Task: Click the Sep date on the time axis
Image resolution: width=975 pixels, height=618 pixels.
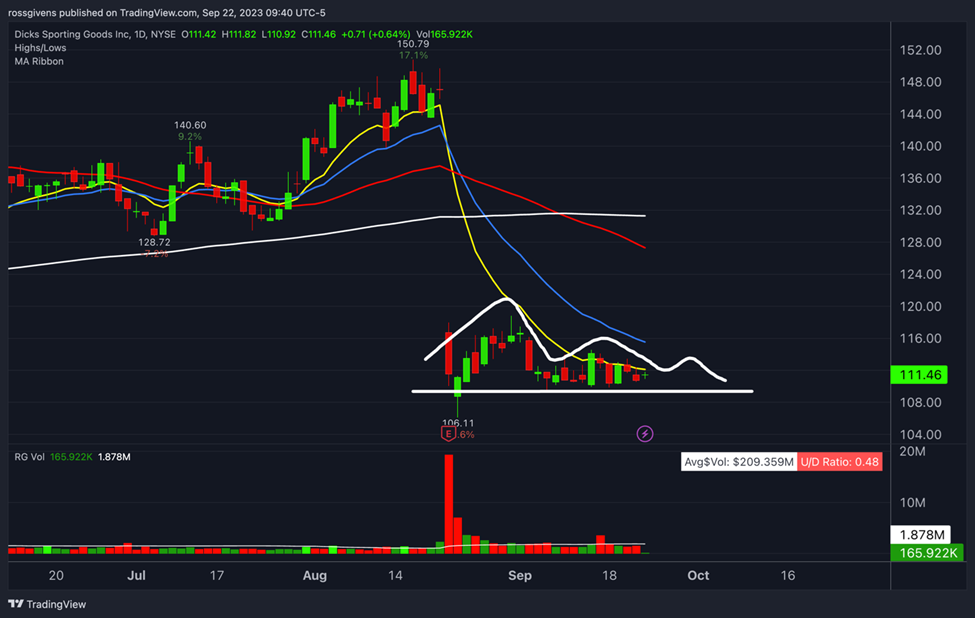Action: (x=520, y=576)
